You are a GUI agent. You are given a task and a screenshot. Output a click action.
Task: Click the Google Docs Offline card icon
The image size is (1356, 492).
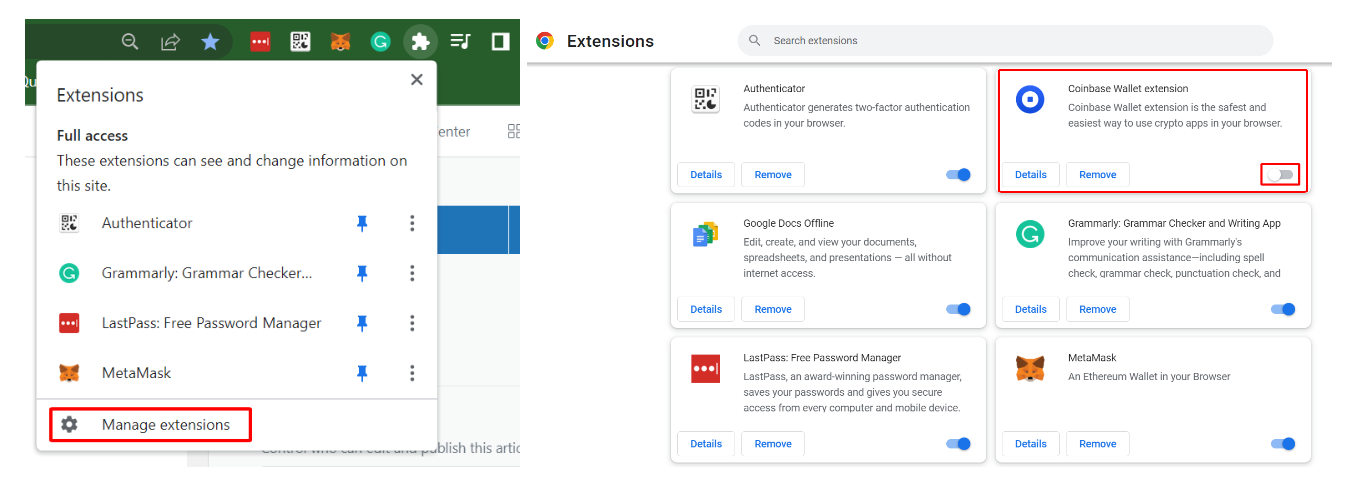(x=706, y=234)
